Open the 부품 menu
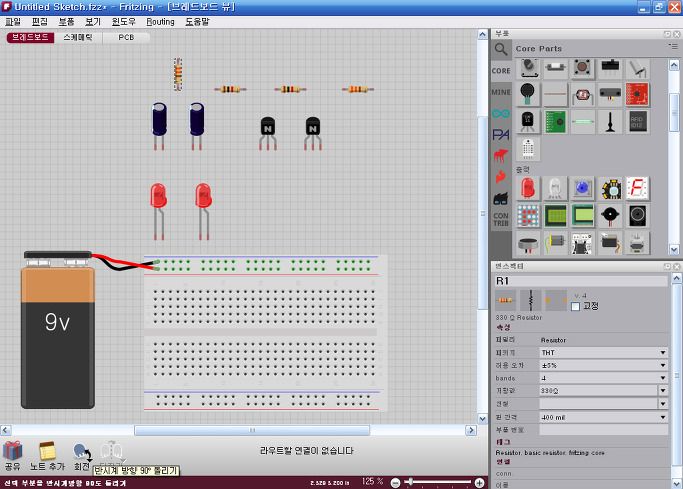This screenshot has width=683, height=489. point(66,21)
